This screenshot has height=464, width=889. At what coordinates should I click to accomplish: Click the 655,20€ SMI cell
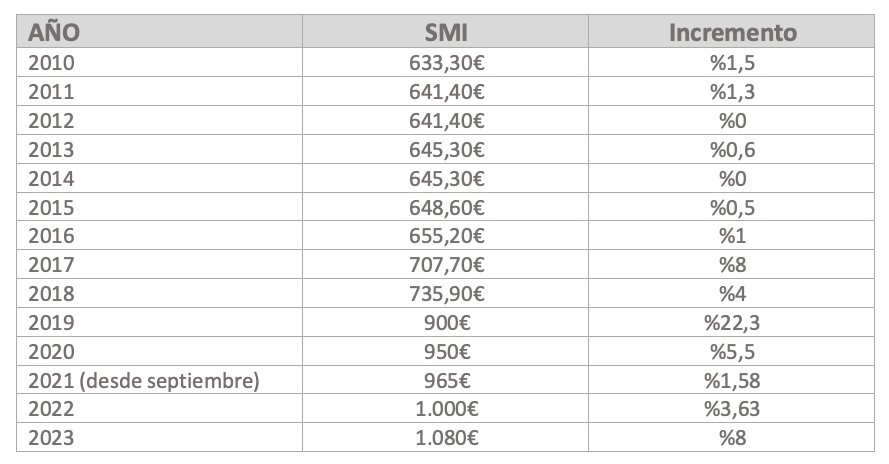[x=446, y=235]
